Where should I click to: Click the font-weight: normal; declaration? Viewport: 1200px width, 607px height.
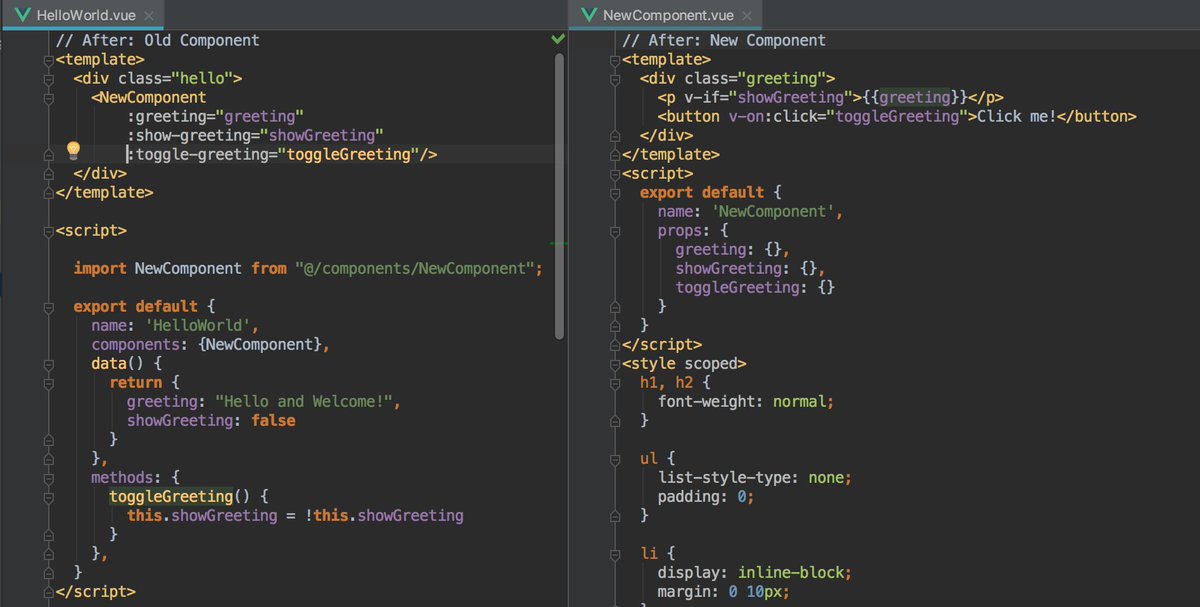pos(746,402)
